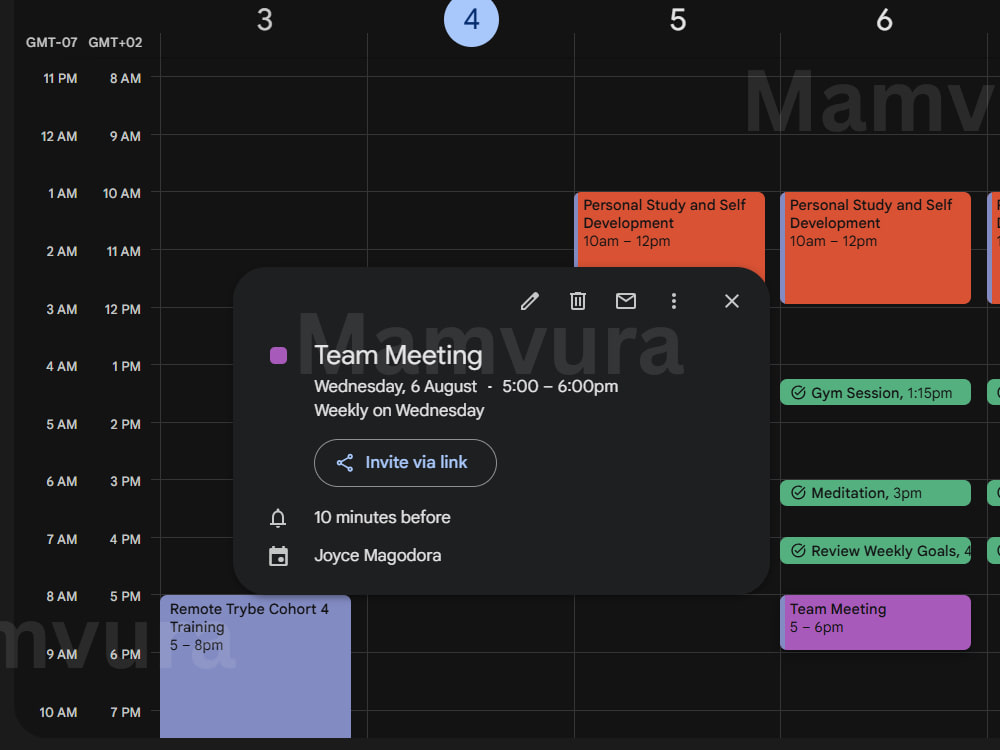
Task: Select day 6 in the header
Action: pos(885,20)
